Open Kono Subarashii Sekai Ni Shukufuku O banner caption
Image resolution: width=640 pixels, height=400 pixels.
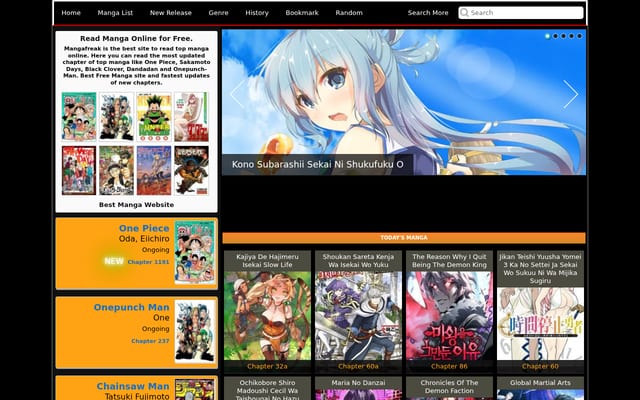(x=318, y=164)
